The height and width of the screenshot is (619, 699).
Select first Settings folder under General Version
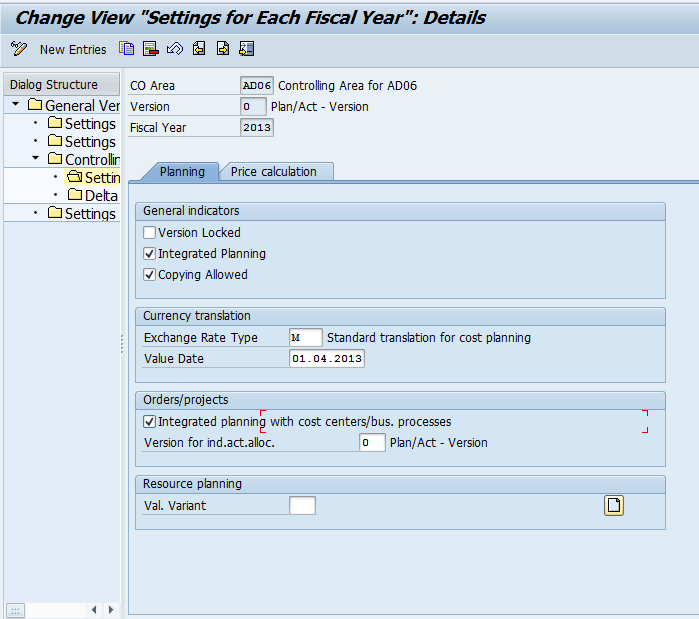(x=82, y=123)
